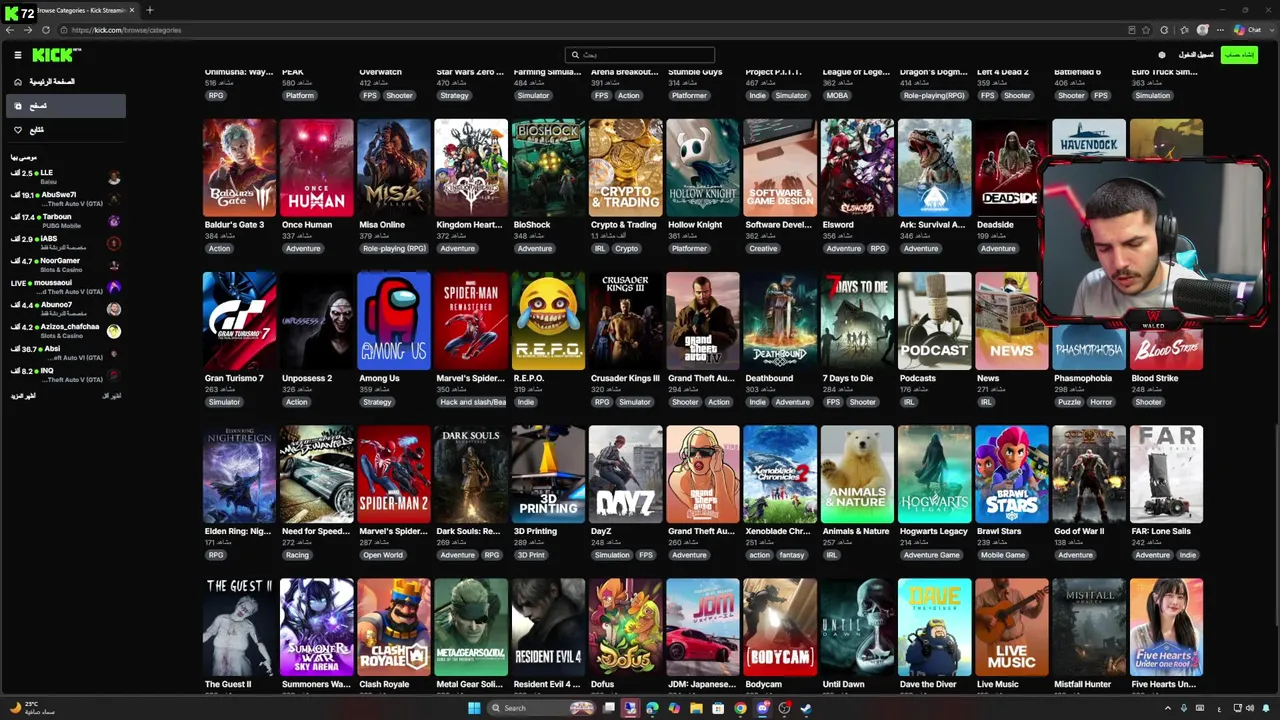Open the browser profile avatar

pyautogui.click(x=1203, y=30)
